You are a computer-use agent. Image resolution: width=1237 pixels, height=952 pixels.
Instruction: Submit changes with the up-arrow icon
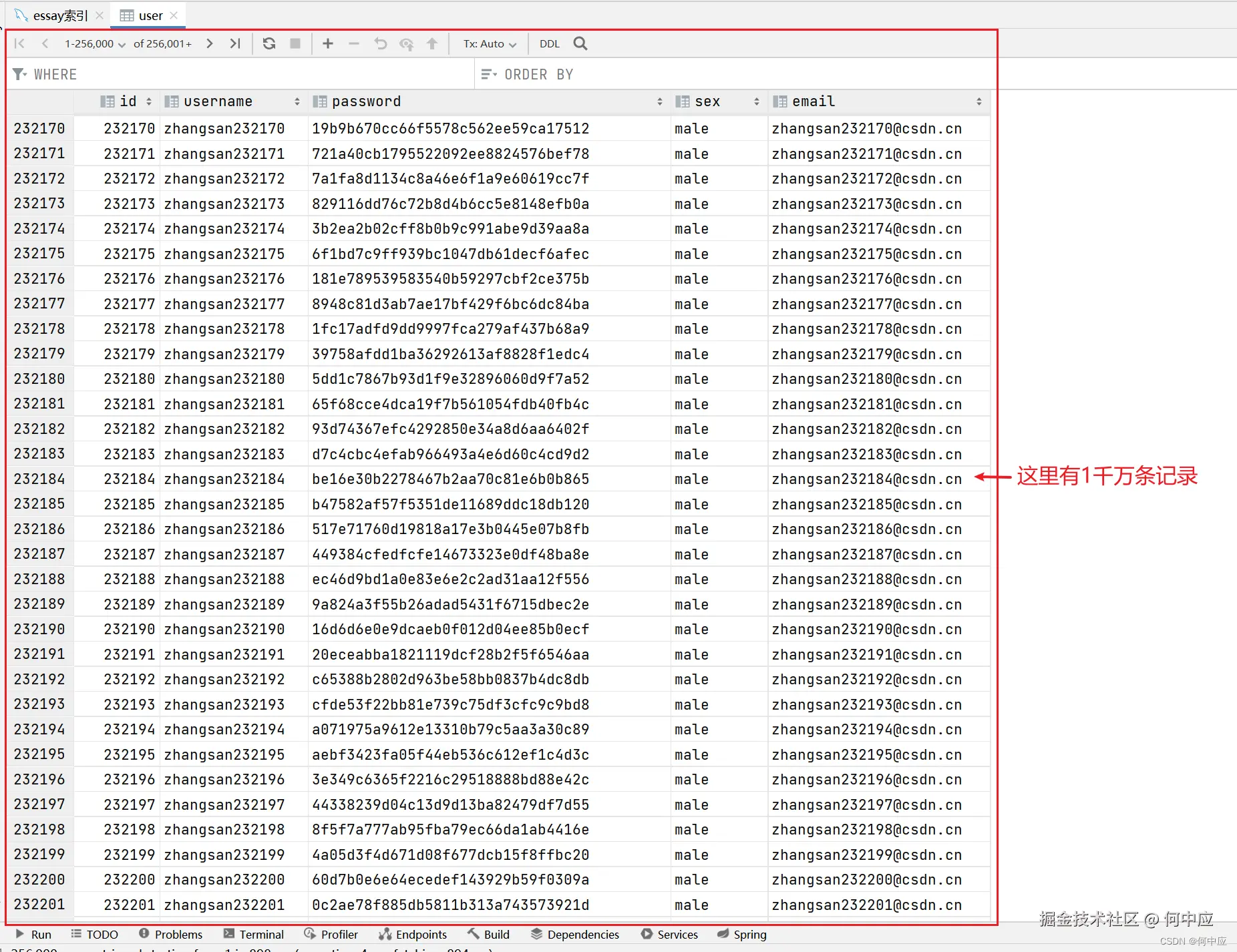point(432,44)
